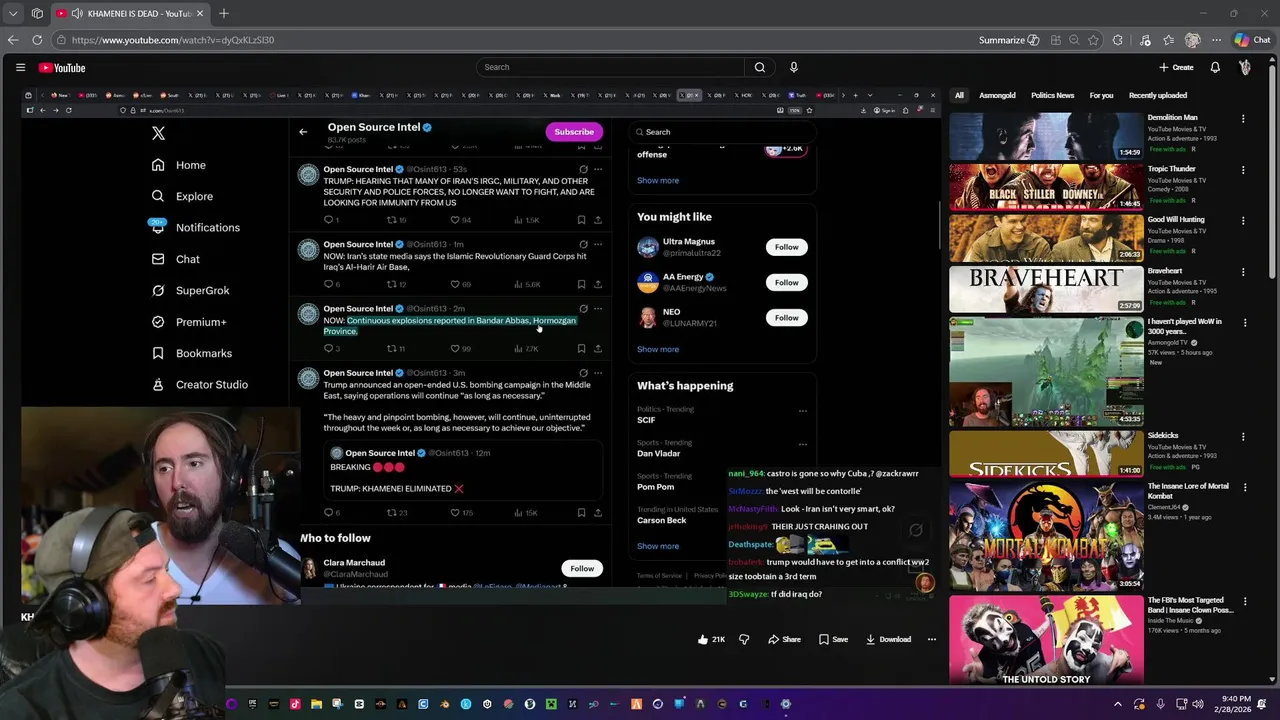Go back with the browser back arrow

click(x=12, y=40)
